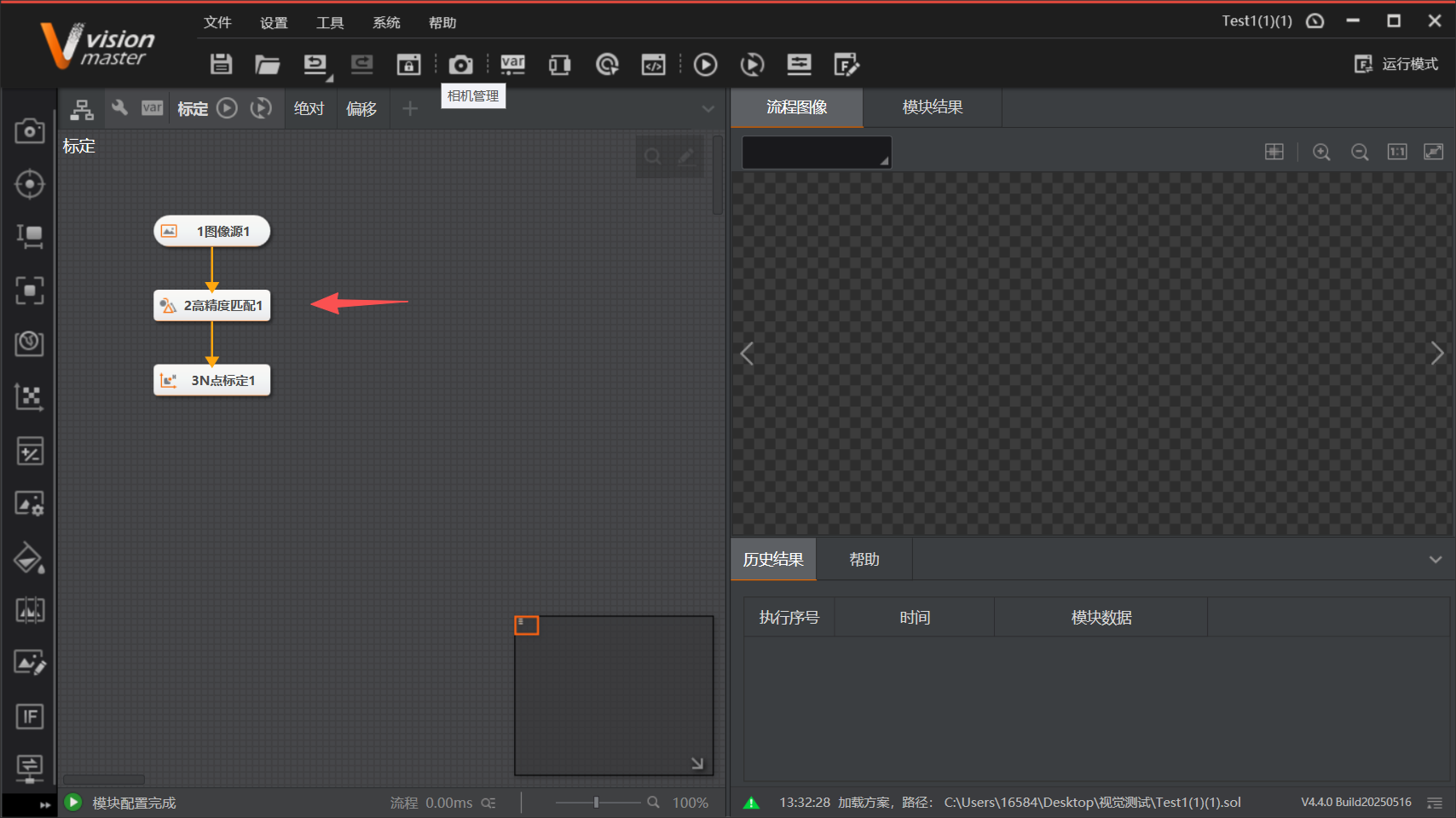Switch to the 模块结果 tab

(933, 107)
